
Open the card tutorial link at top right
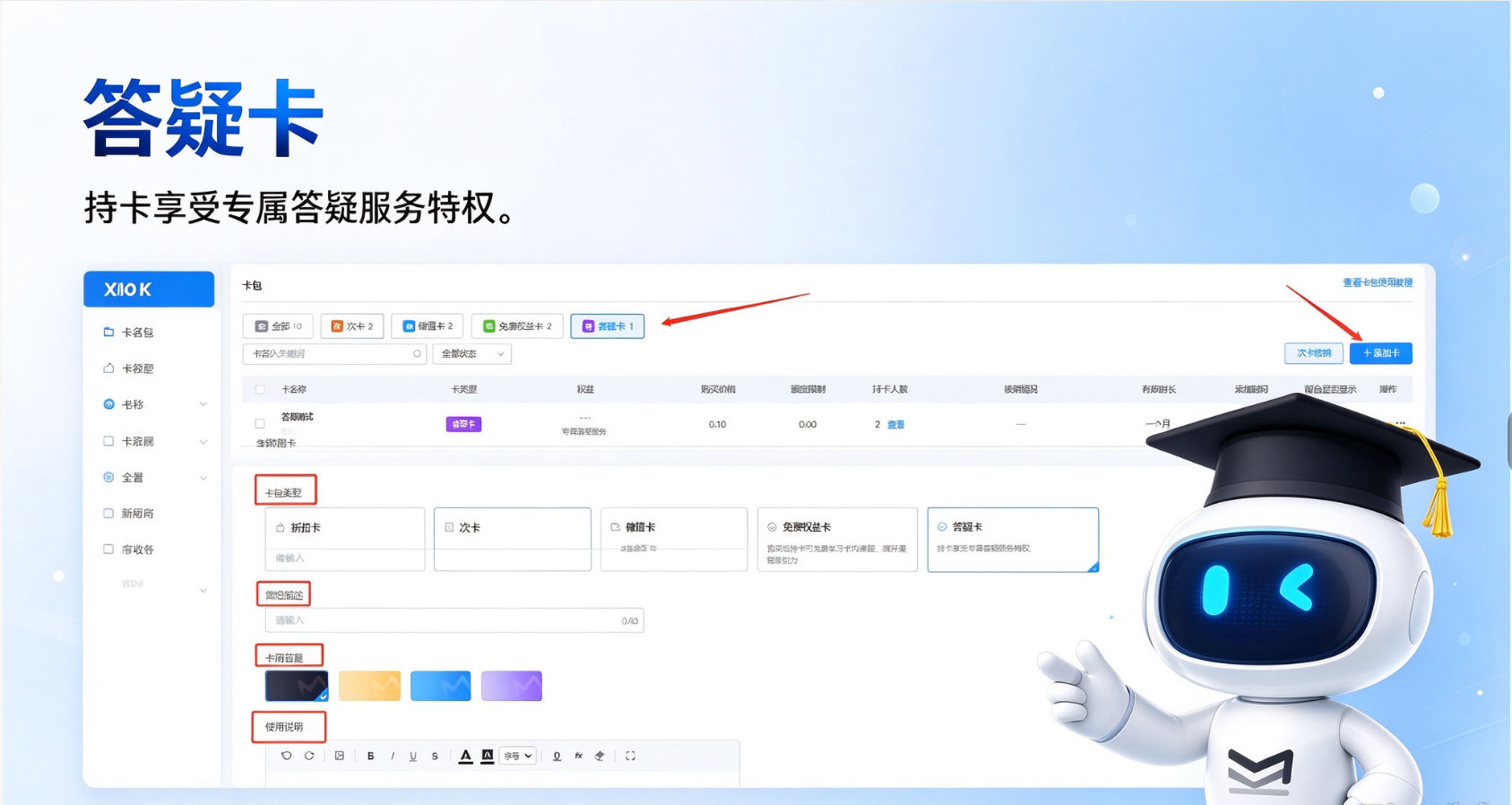(1378, 282)
